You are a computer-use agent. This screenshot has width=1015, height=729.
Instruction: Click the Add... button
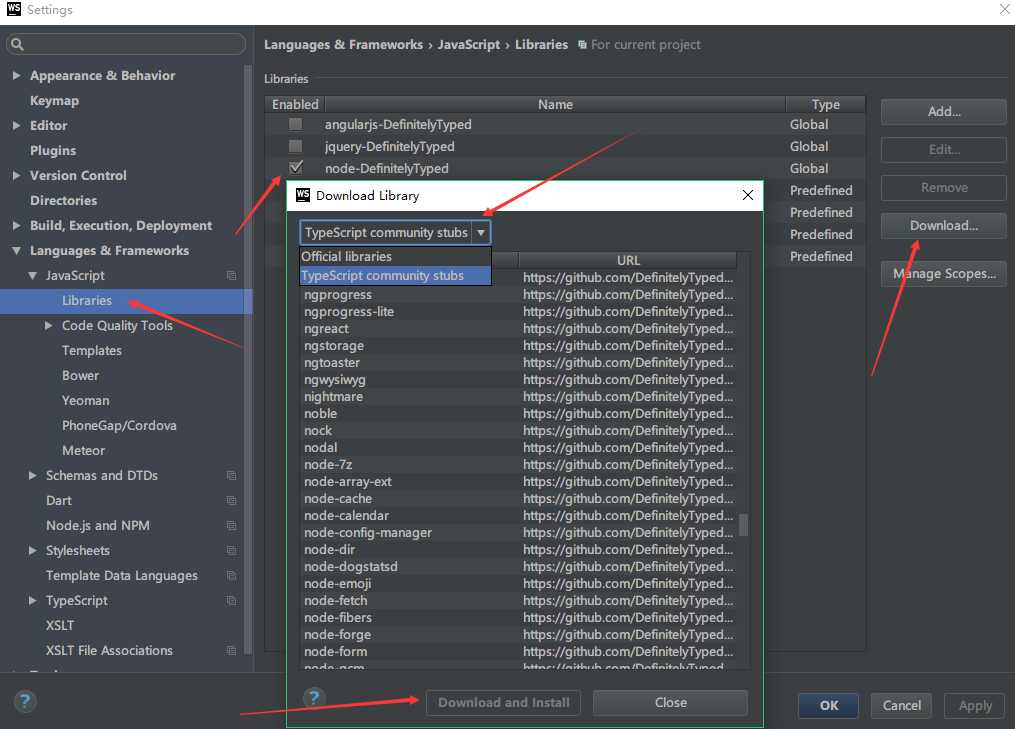(943, 112)
